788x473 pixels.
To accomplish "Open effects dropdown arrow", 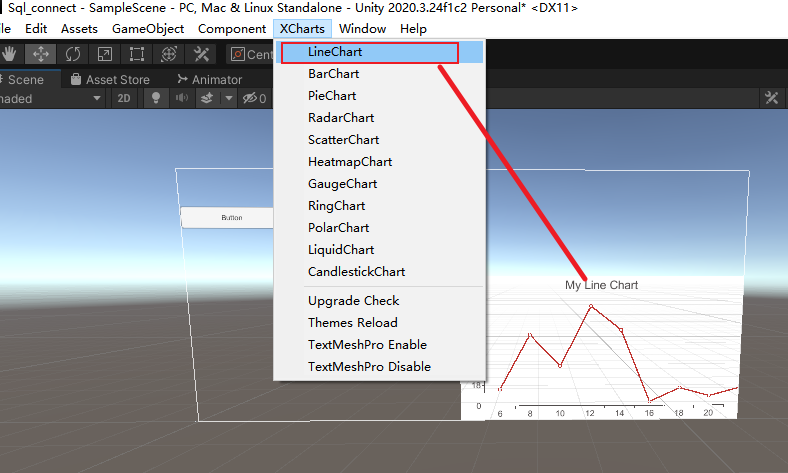I will click(x=229, y=99).
